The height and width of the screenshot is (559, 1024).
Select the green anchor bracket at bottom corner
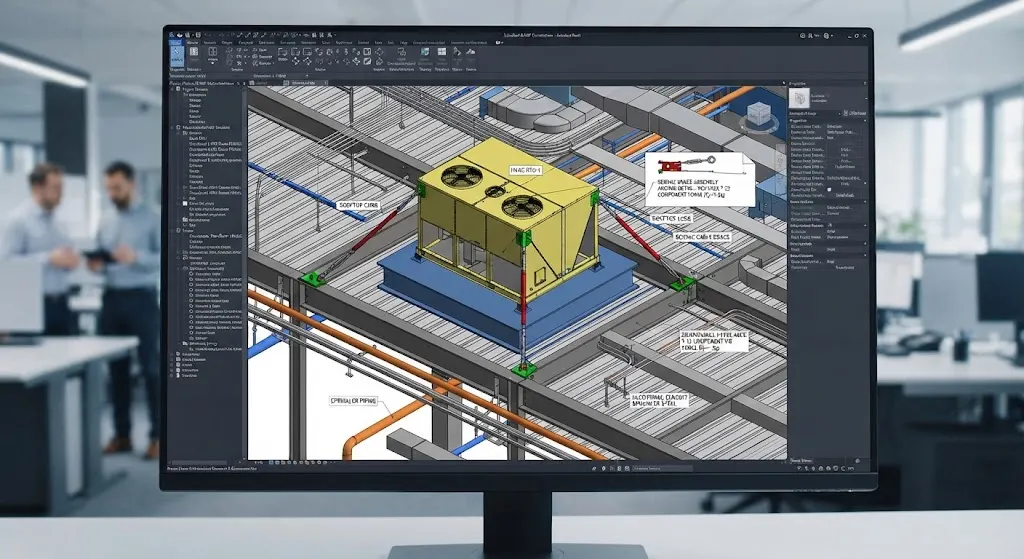click(x=524, y=369)
